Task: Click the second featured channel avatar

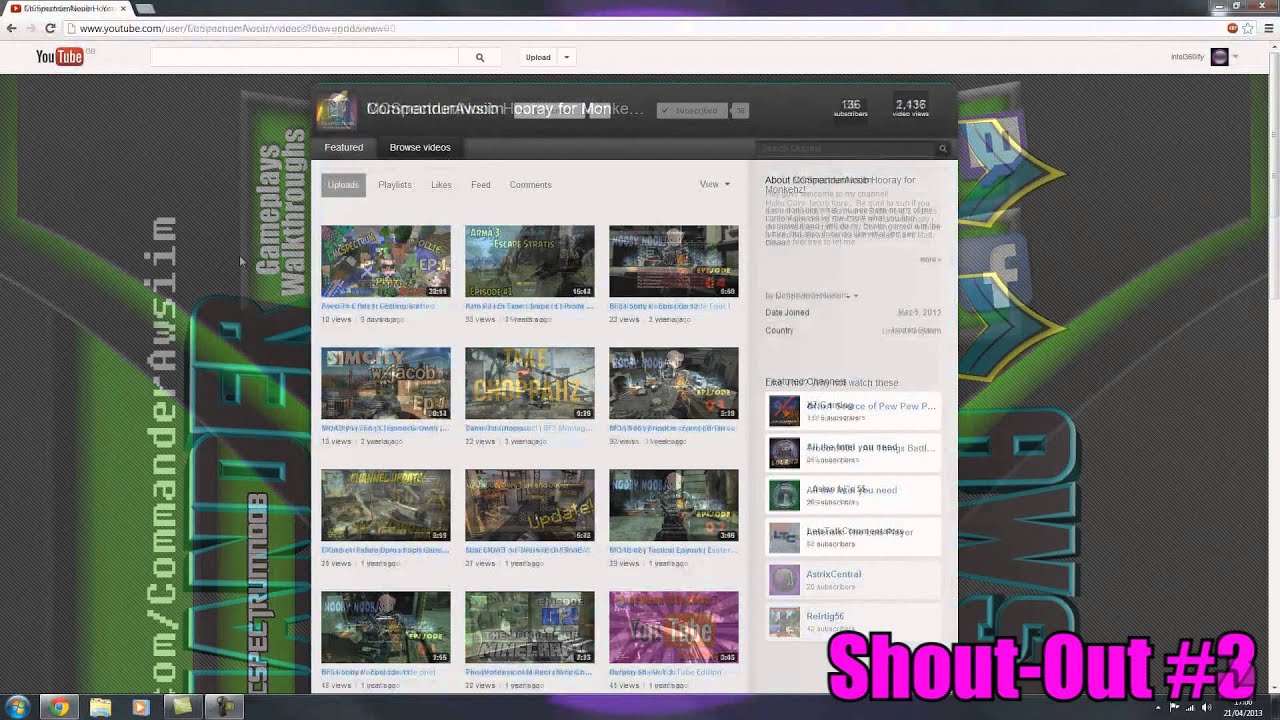Action: click(x=784, y=453)
